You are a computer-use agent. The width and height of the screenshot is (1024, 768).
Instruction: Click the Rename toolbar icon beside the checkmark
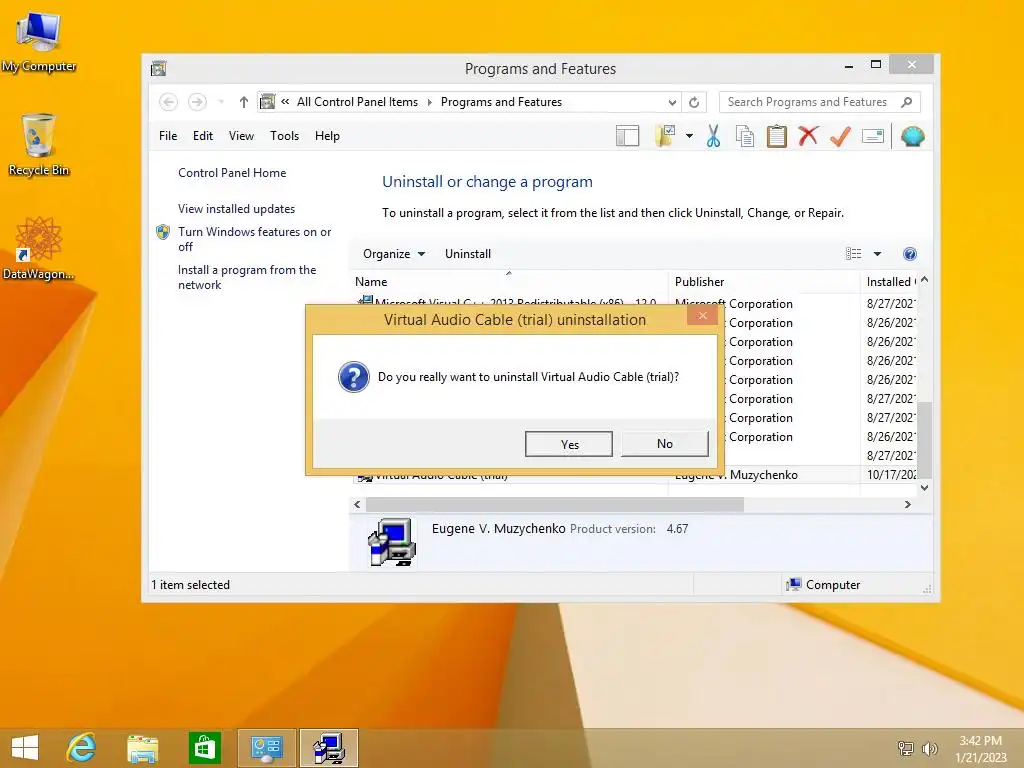click(872, 136)
